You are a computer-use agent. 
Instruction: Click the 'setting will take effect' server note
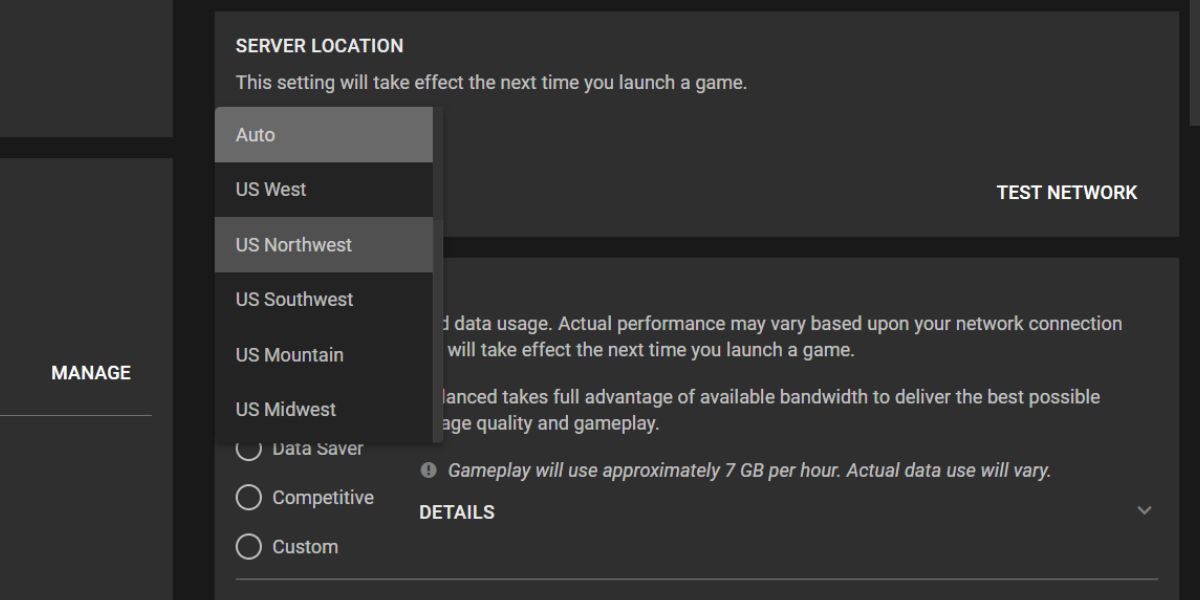491,83
